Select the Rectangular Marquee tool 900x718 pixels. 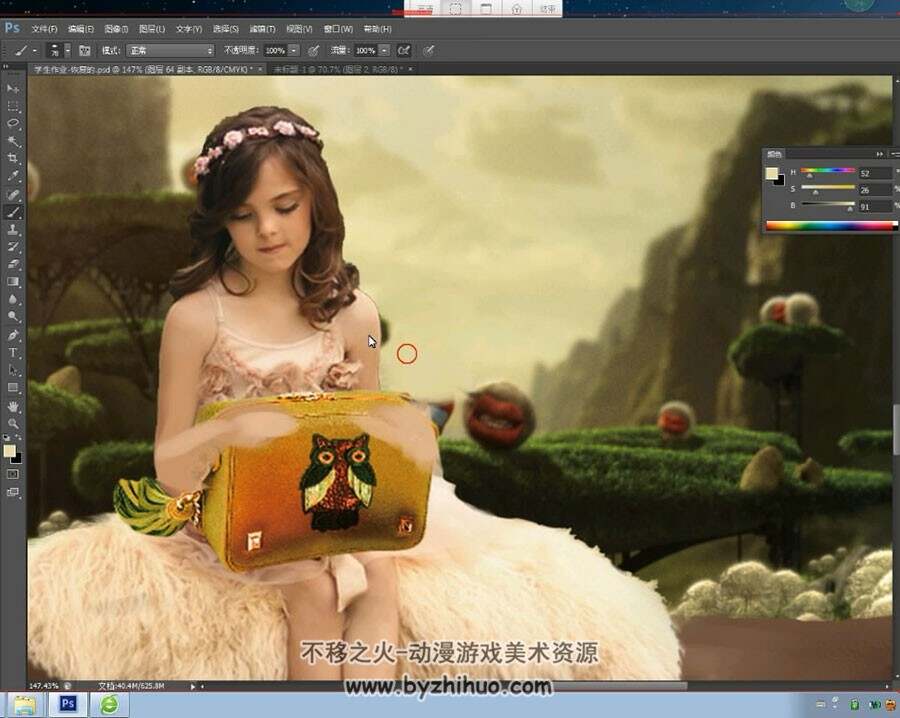click(x=13, y=107)
